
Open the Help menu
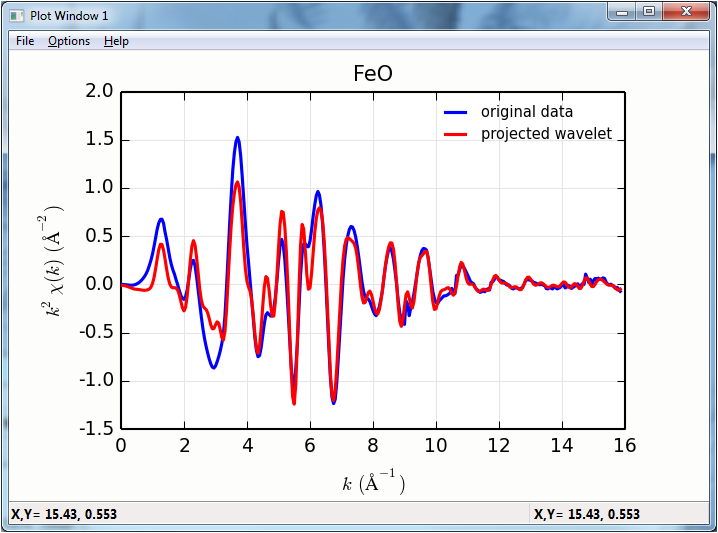point(116,41)
